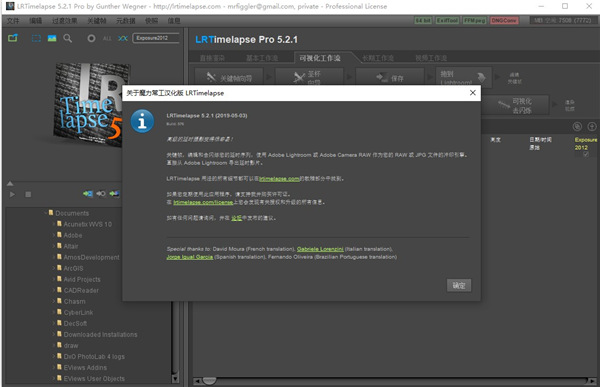
Task: Expand the AmosDevelopment folder
Action: tap(54, 257)
